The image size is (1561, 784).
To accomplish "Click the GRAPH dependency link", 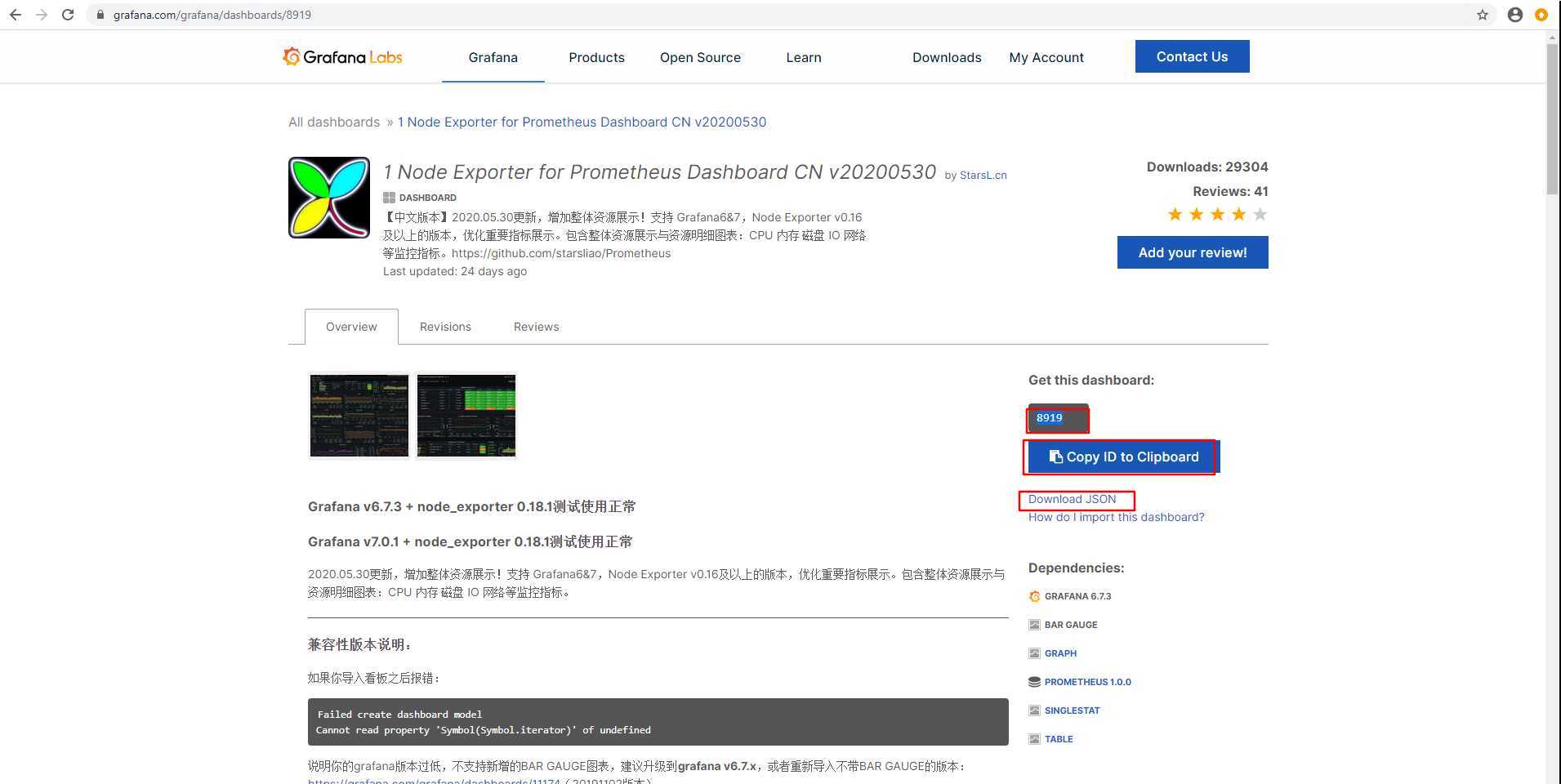I will click(1060, 653).
